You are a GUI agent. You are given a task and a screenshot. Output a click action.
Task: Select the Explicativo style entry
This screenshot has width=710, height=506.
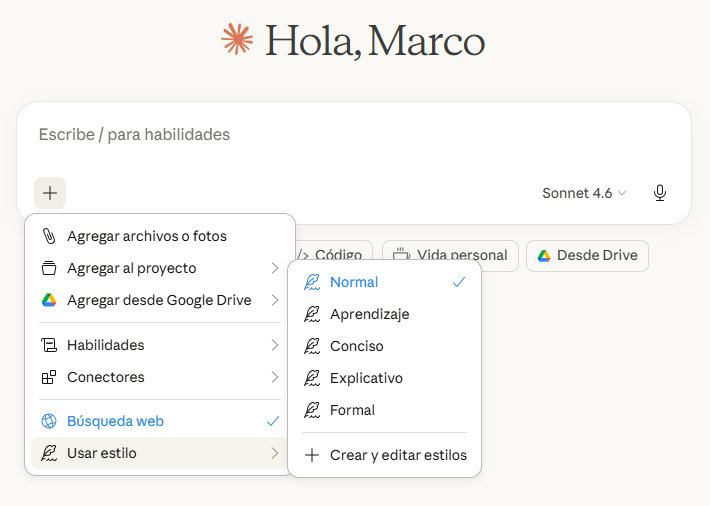[x=366, y=378]
